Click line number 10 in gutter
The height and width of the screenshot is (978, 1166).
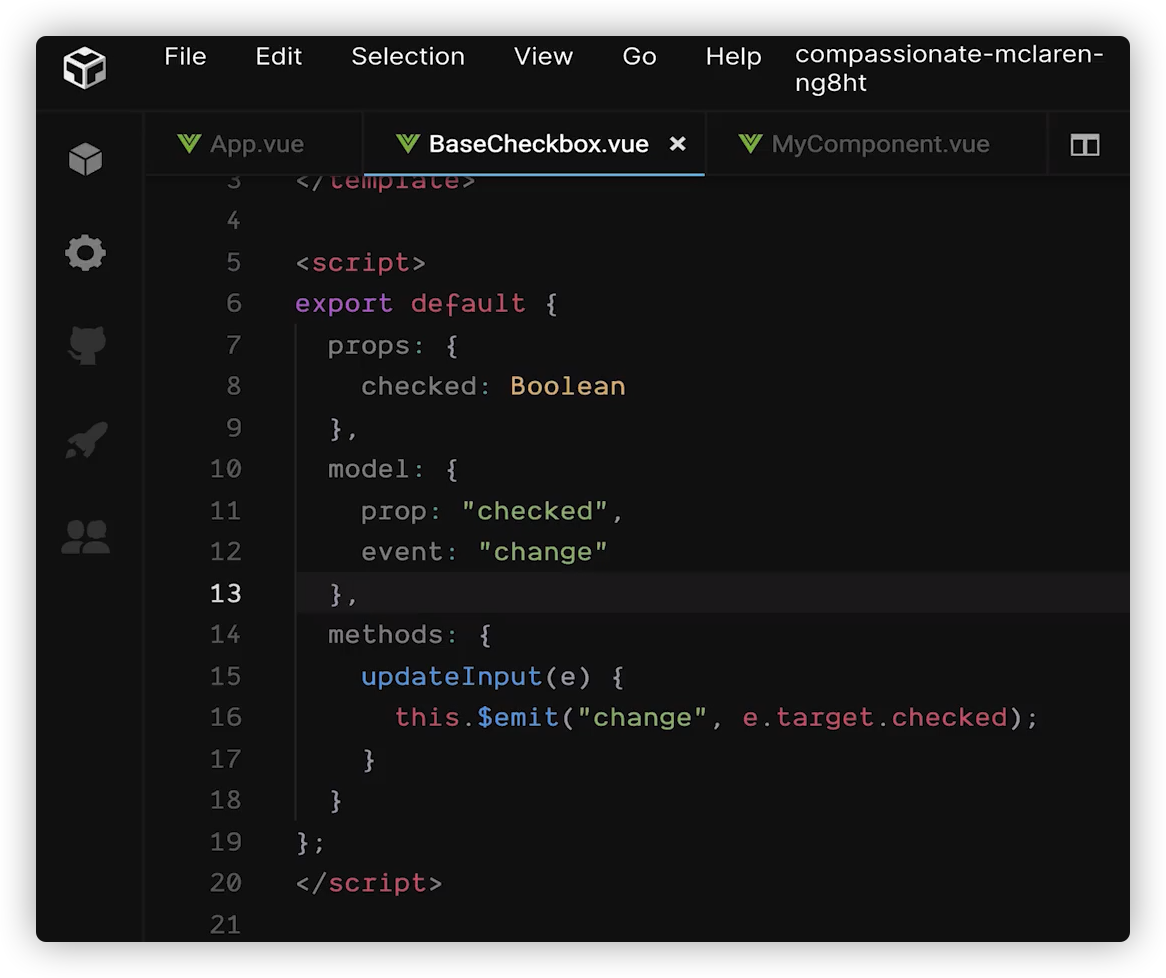[x=226, y=469]
